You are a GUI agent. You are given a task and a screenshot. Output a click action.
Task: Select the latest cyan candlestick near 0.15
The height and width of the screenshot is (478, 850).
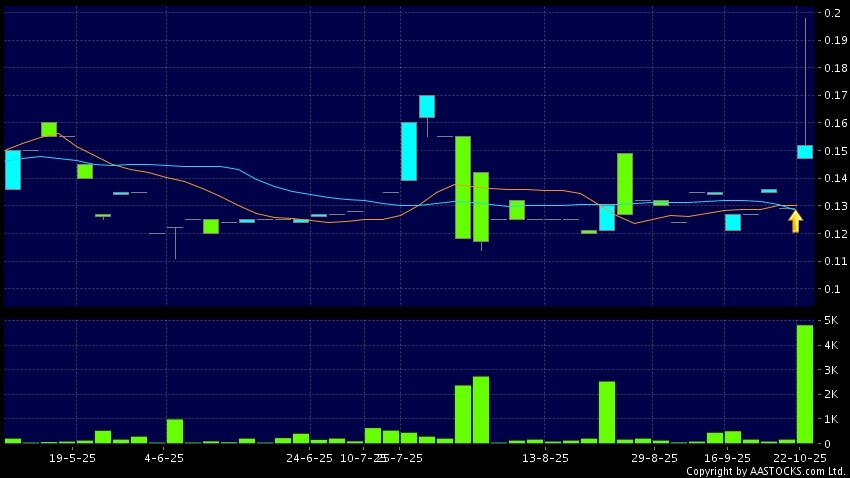[804, 152]
